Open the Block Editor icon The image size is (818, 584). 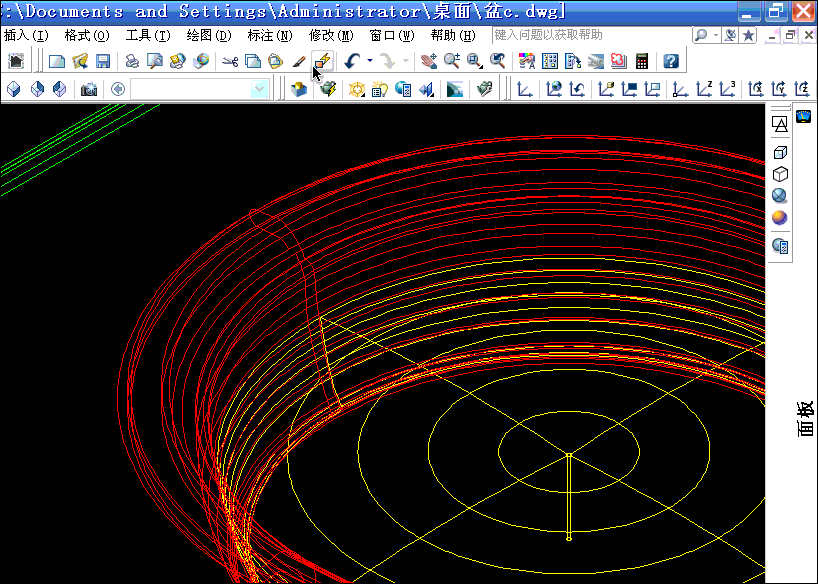point(321,61)
